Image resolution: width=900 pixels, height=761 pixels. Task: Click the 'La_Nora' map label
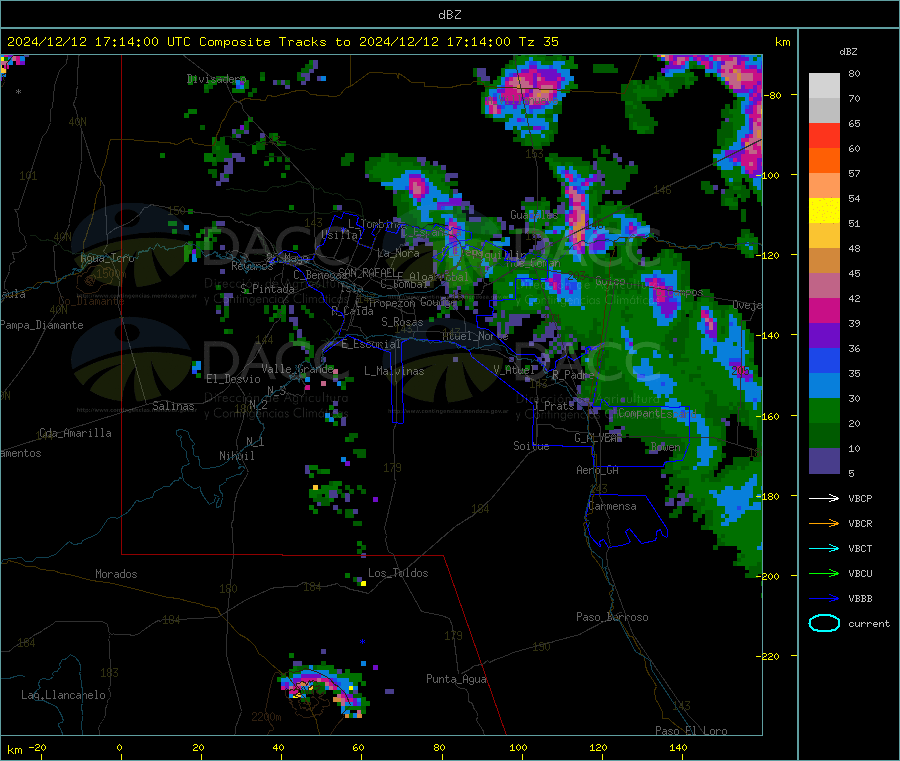click(398, 253)
